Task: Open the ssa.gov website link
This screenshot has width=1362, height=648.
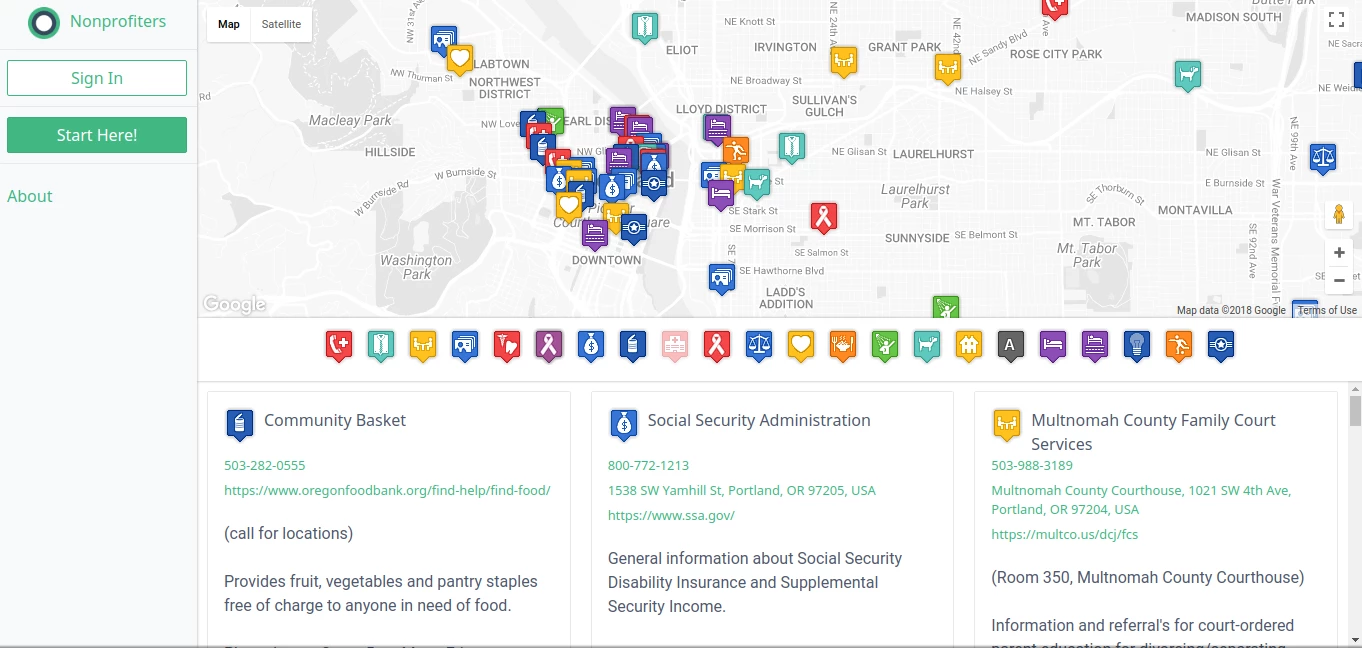Action: [671, 515]
